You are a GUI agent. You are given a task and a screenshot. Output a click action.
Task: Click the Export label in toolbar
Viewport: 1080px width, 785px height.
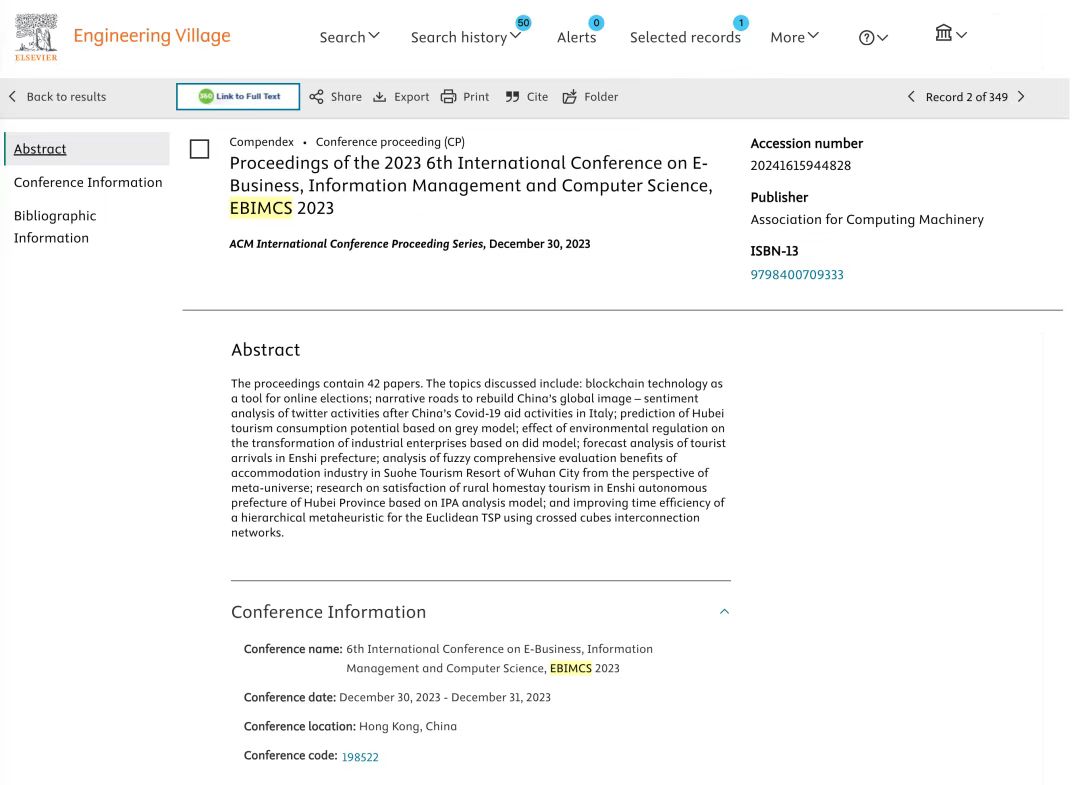pos(411,97)
